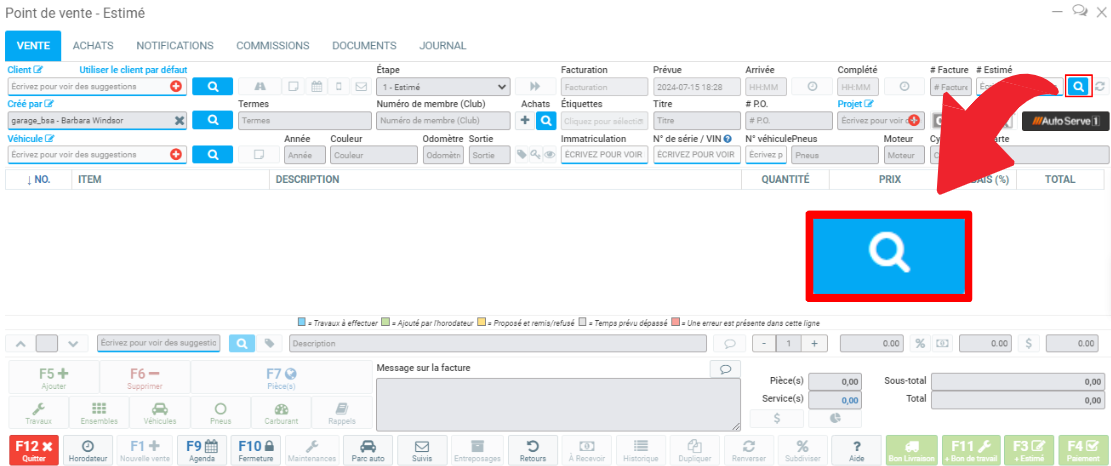1111x466 pixels.
Task: Click the F10 Fermeture lock button
Action: pos(257,450)
